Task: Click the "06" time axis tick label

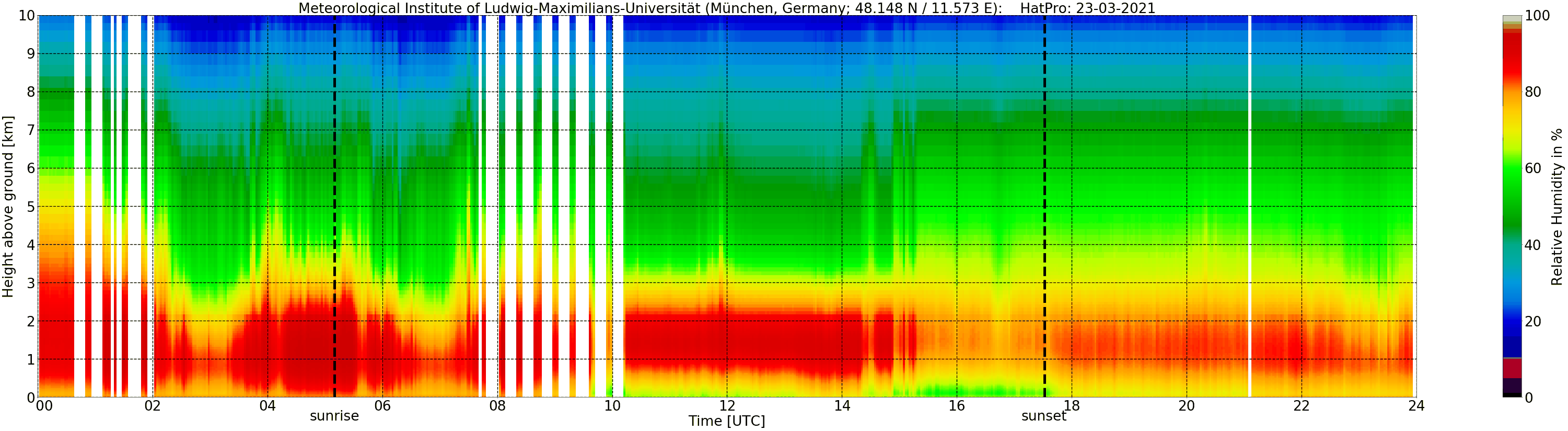Action: coord(382,406)
